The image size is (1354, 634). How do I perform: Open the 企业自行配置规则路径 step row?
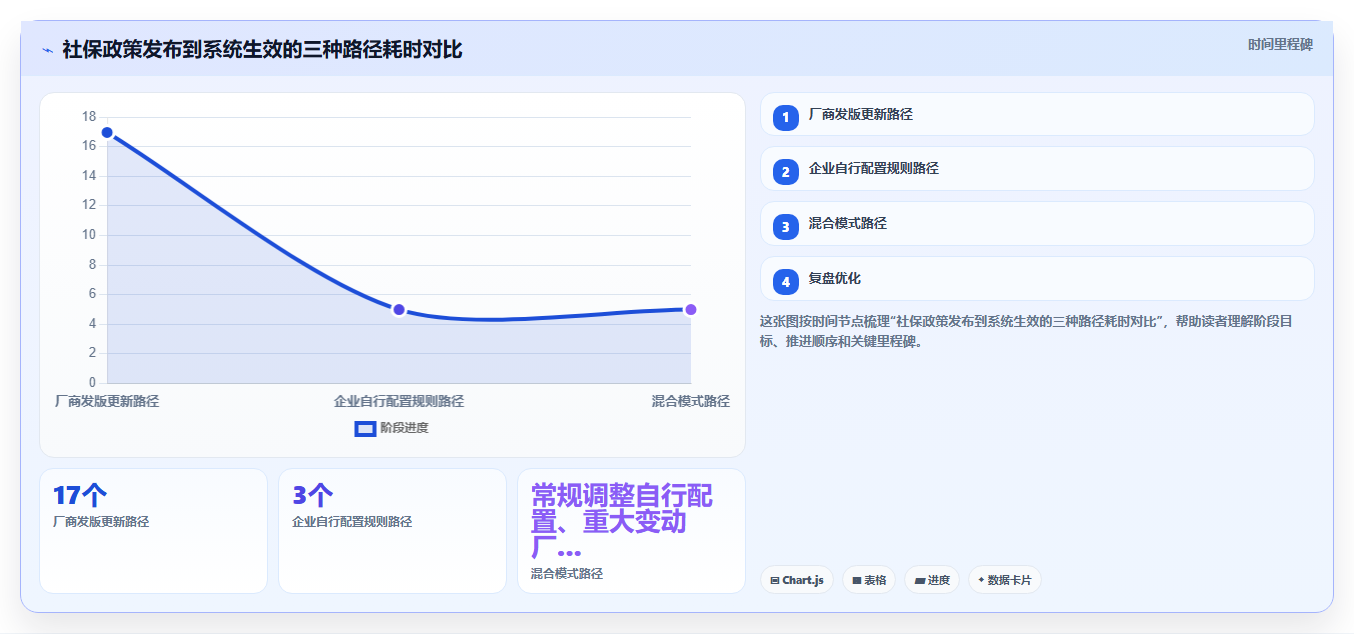(1037, 169)
